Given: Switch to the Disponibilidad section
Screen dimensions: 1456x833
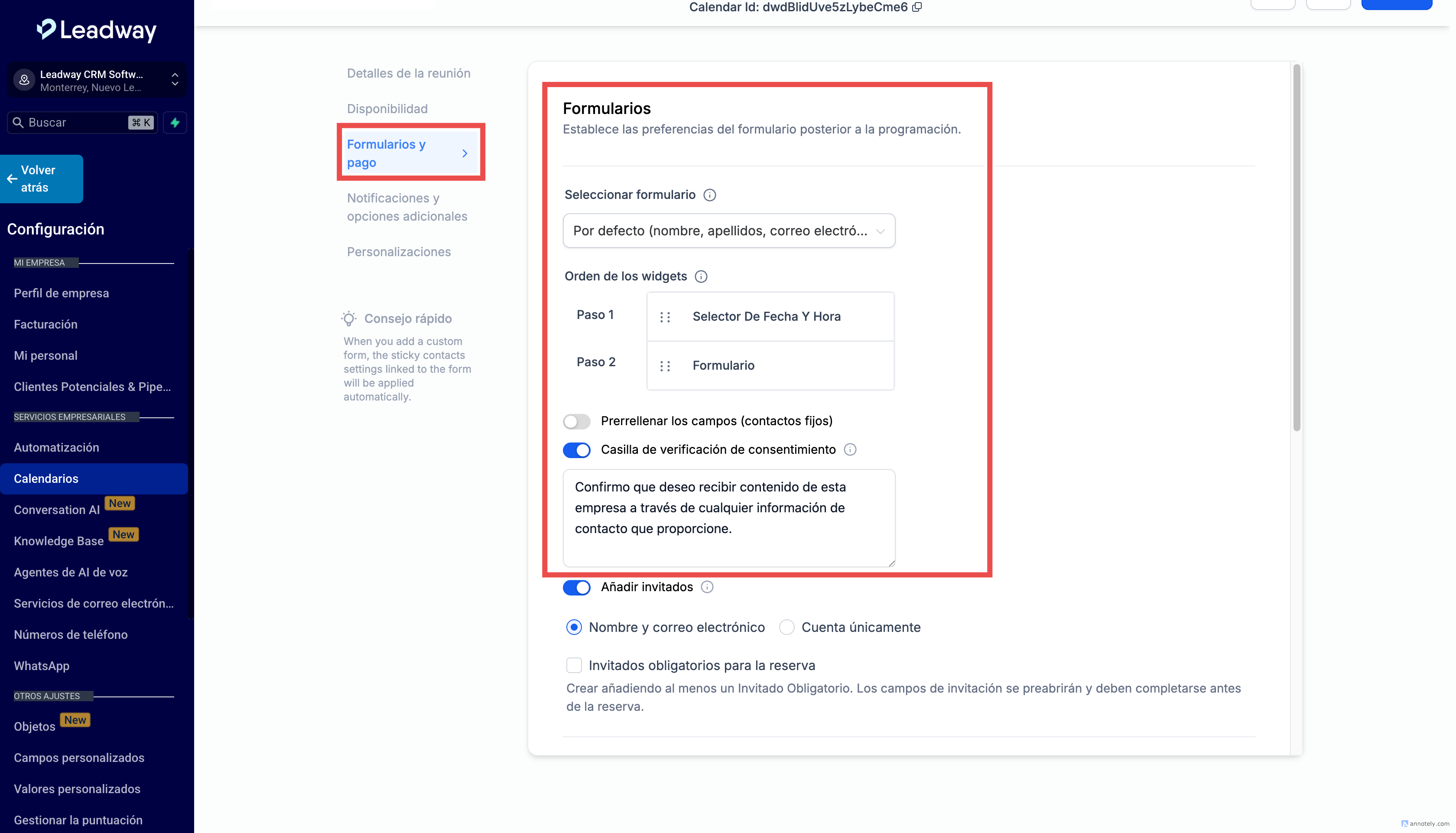Looking at the screenshot, I should click(387, 109).
